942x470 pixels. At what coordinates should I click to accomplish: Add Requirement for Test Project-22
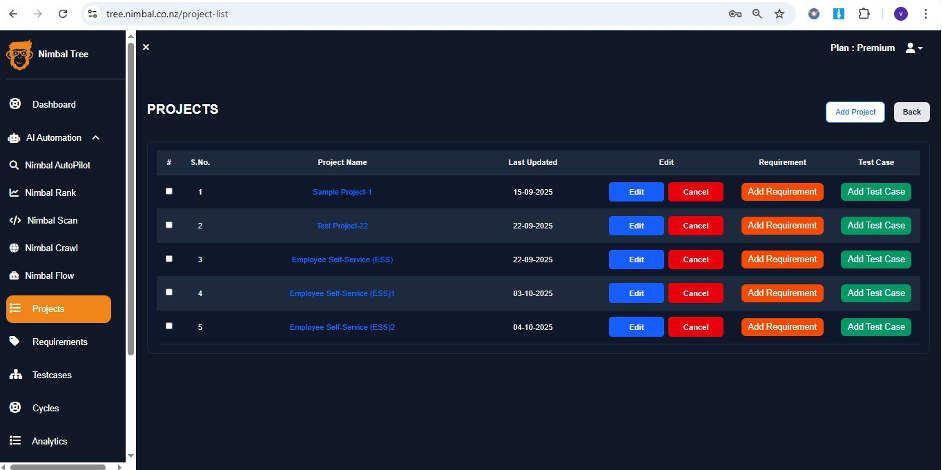tap(782, 225)
